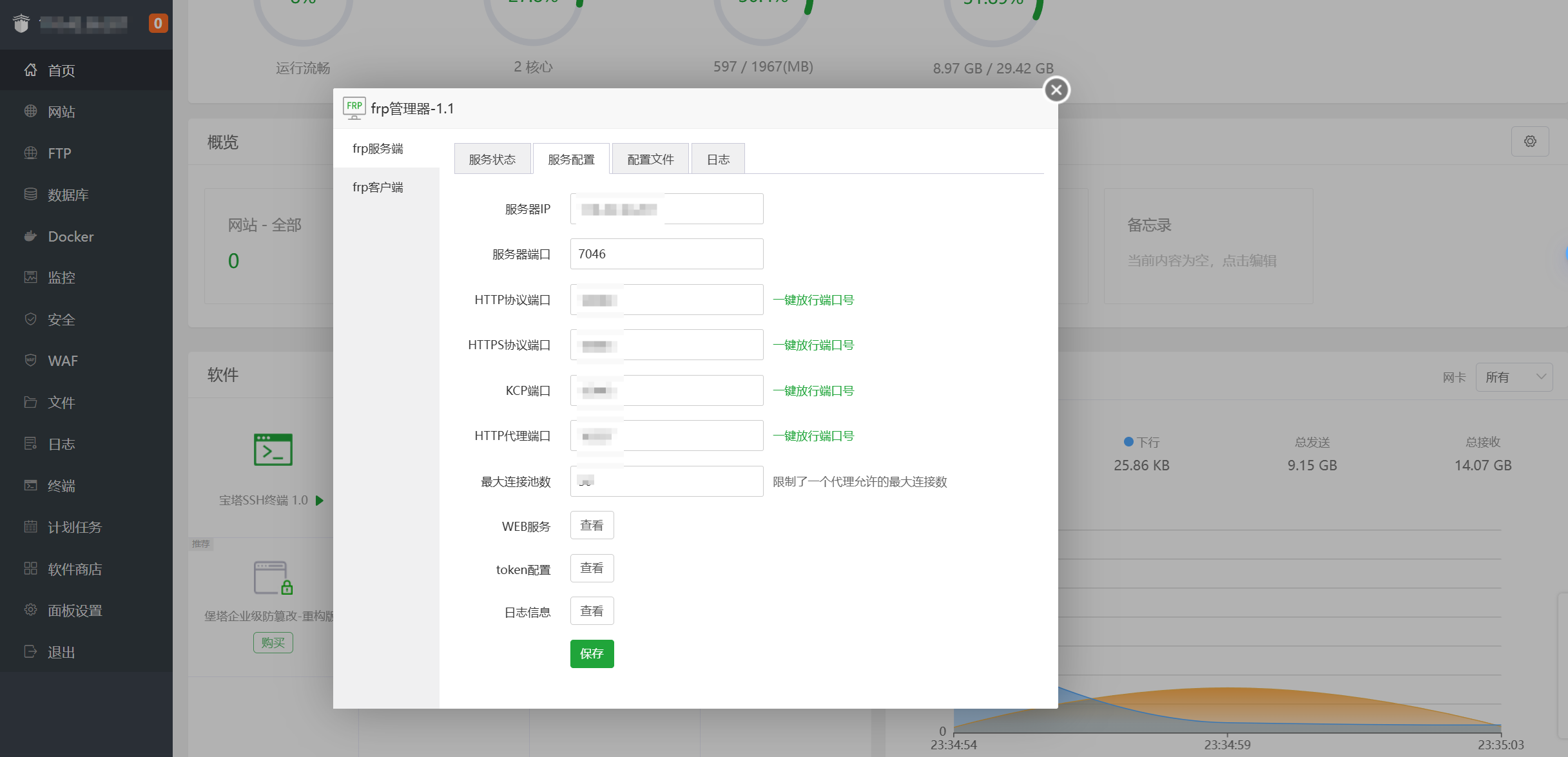The width and height of the screenshot is (1568, 757).
Task: Click the 服务器端口 input field
Action: click(666, 254)
